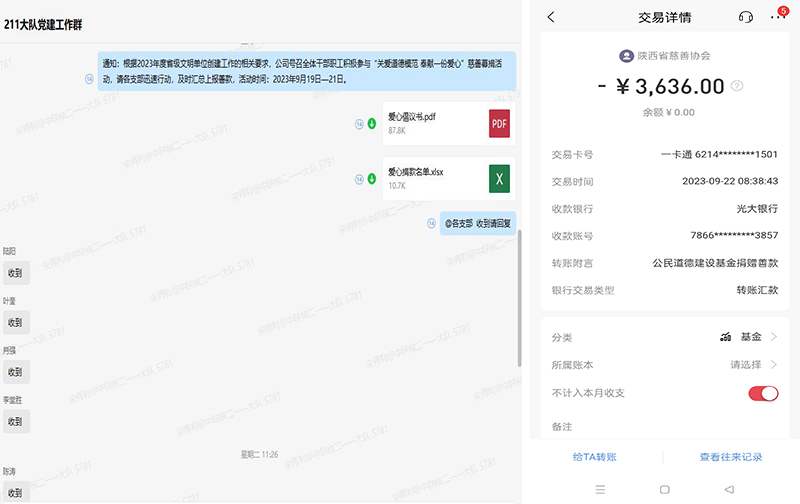The width and height of the screenshot is (800, 504).
Task: Download 爱心捐款名单.xlsx with green arrow icon
Action: pos(371,179)
